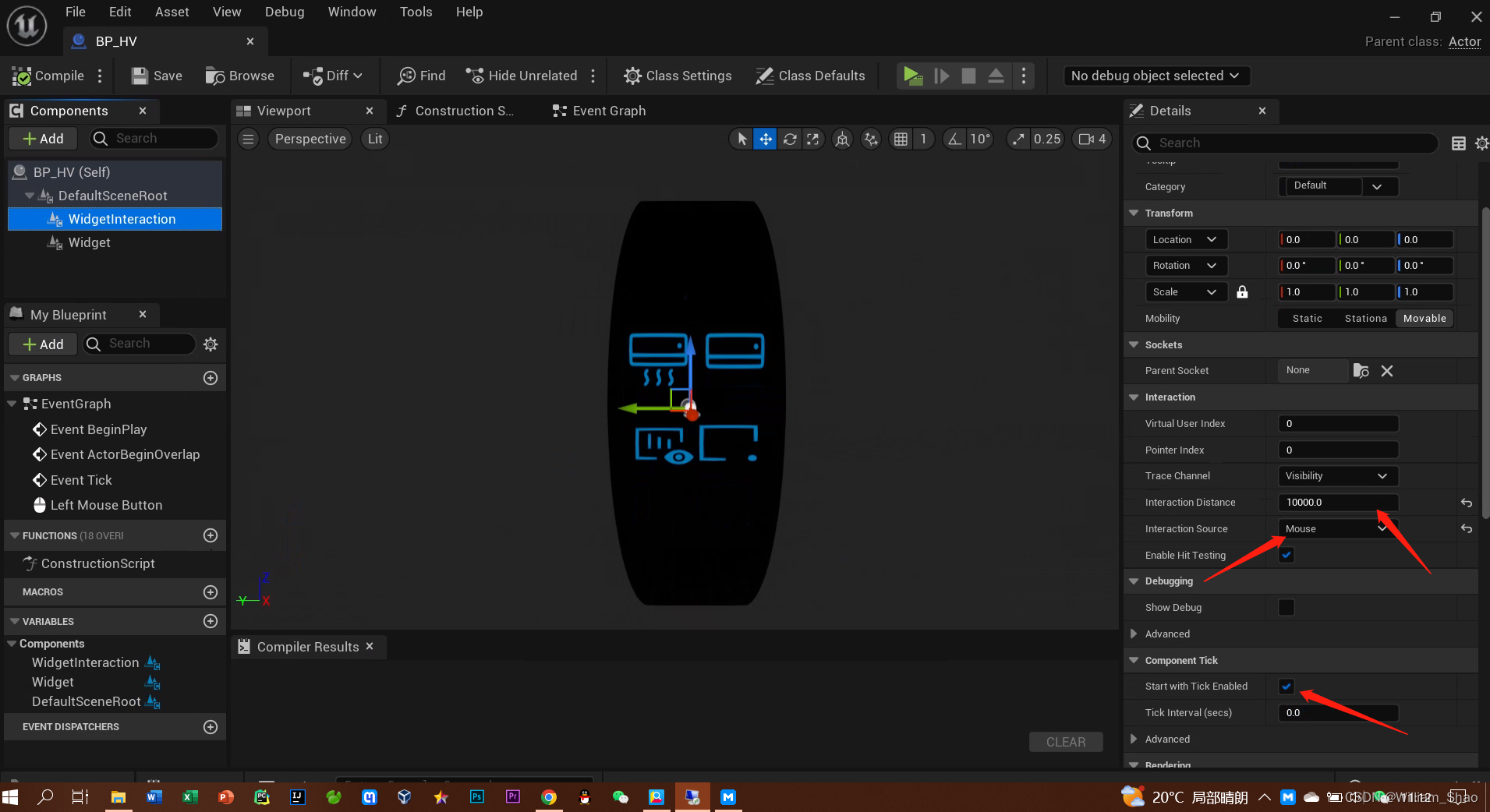Start Play mode with the green play icon

[913, 76]
